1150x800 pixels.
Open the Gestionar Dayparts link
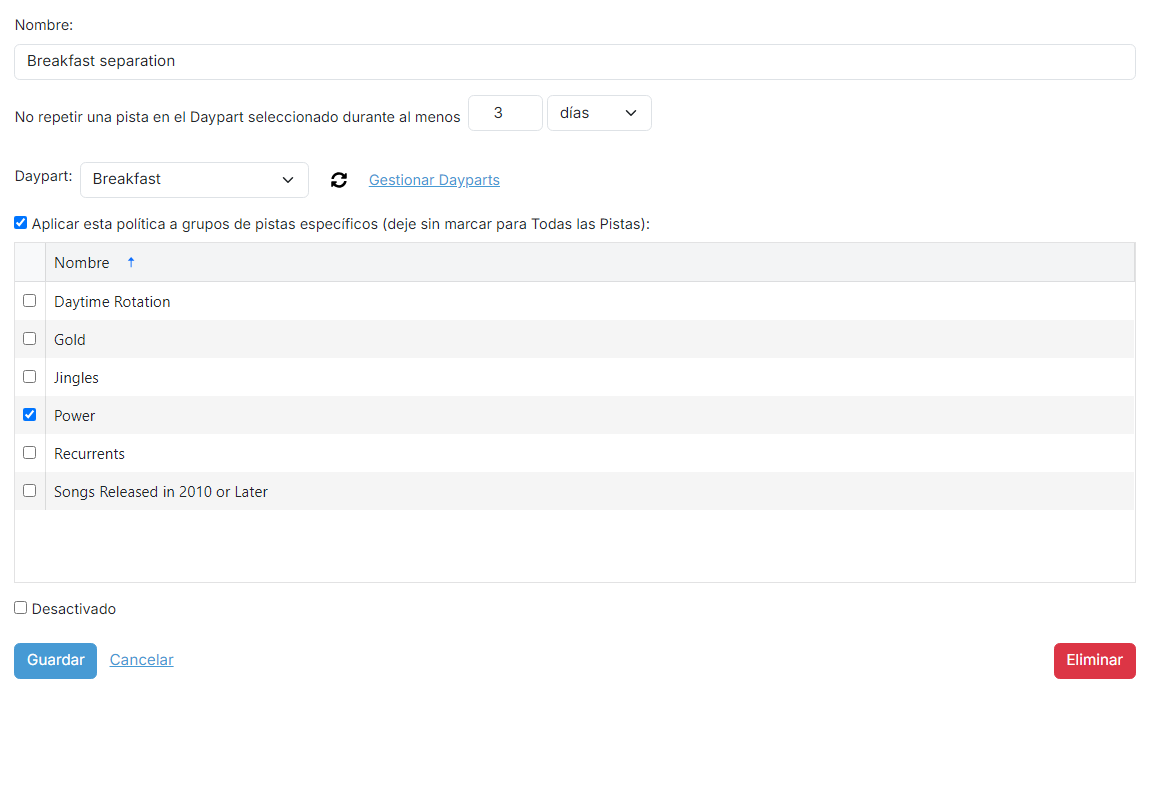434,180
